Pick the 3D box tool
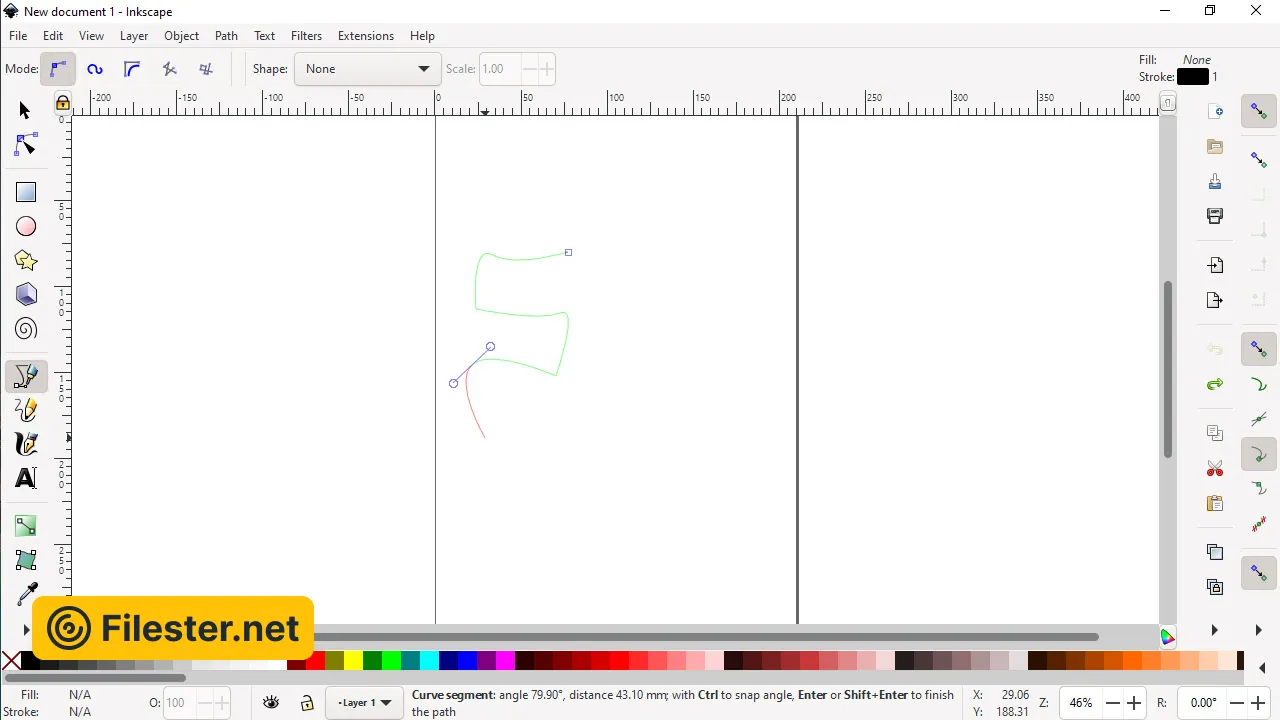The width and height of the screenshot is (1280, 720). [x=26, y=295]
